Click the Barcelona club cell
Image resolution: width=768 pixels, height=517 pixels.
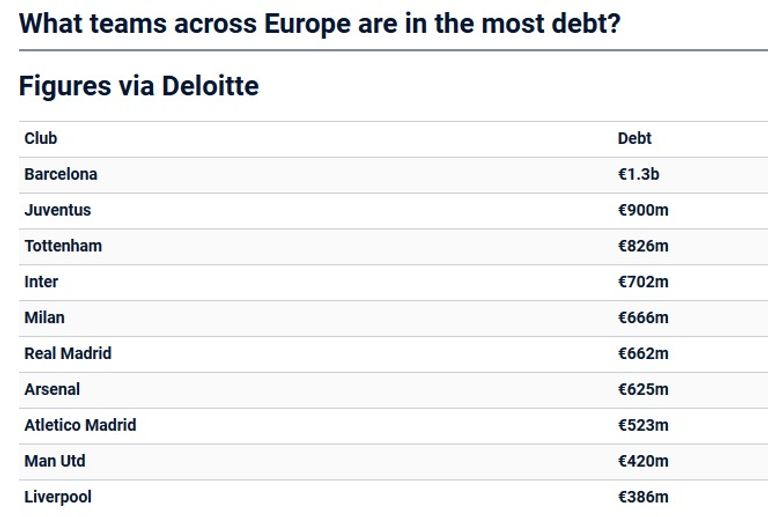click(61, 174)
